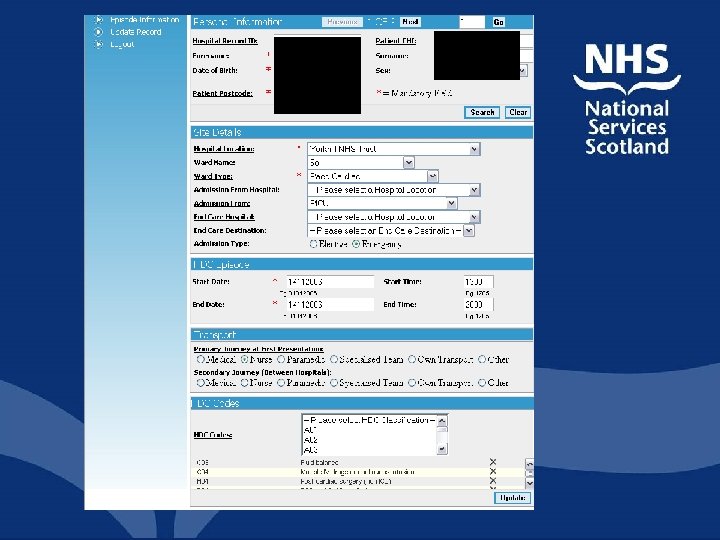Click HDC Classification listbox scroll up arrow
The image size is (720, 540).
coord(442,421)
